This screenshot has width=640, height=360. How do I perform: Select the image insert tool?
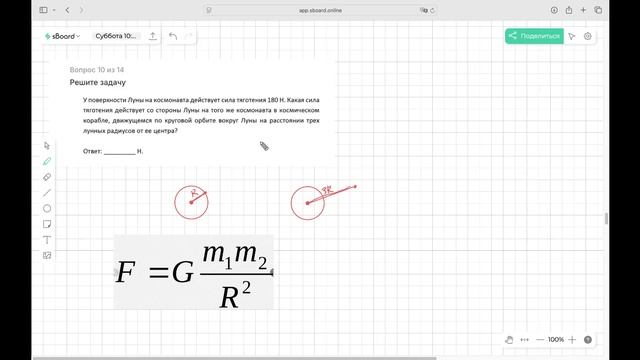47,256
